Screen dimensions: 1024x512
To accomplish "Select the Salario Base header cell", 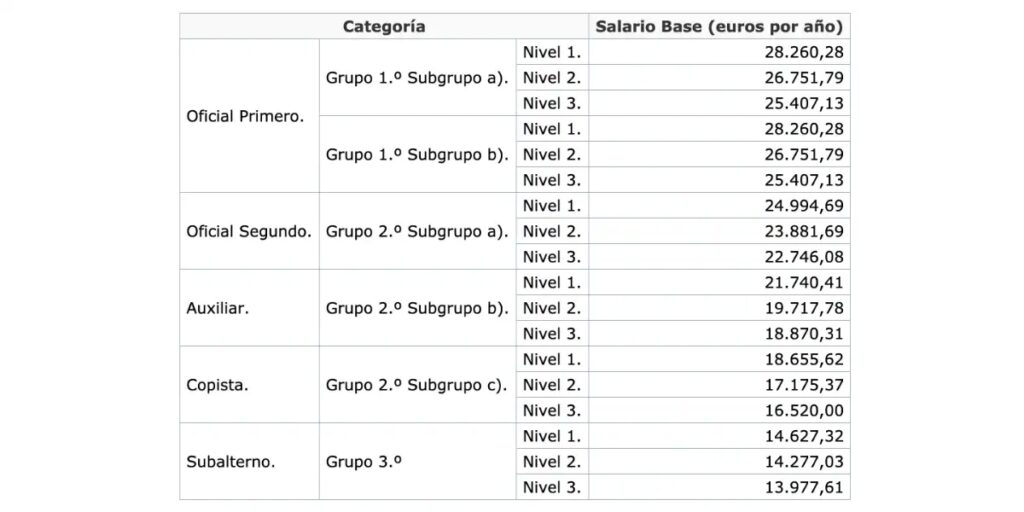I will [x=719, y=26].
